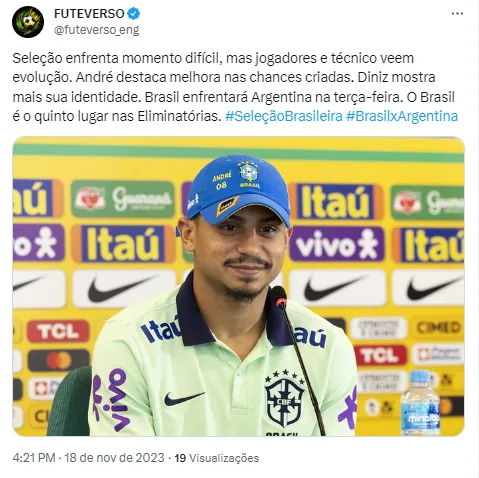Click the purple vivo logo on the sleeve
This screenshot has height=478, width=479.
(x=112, y=400)
